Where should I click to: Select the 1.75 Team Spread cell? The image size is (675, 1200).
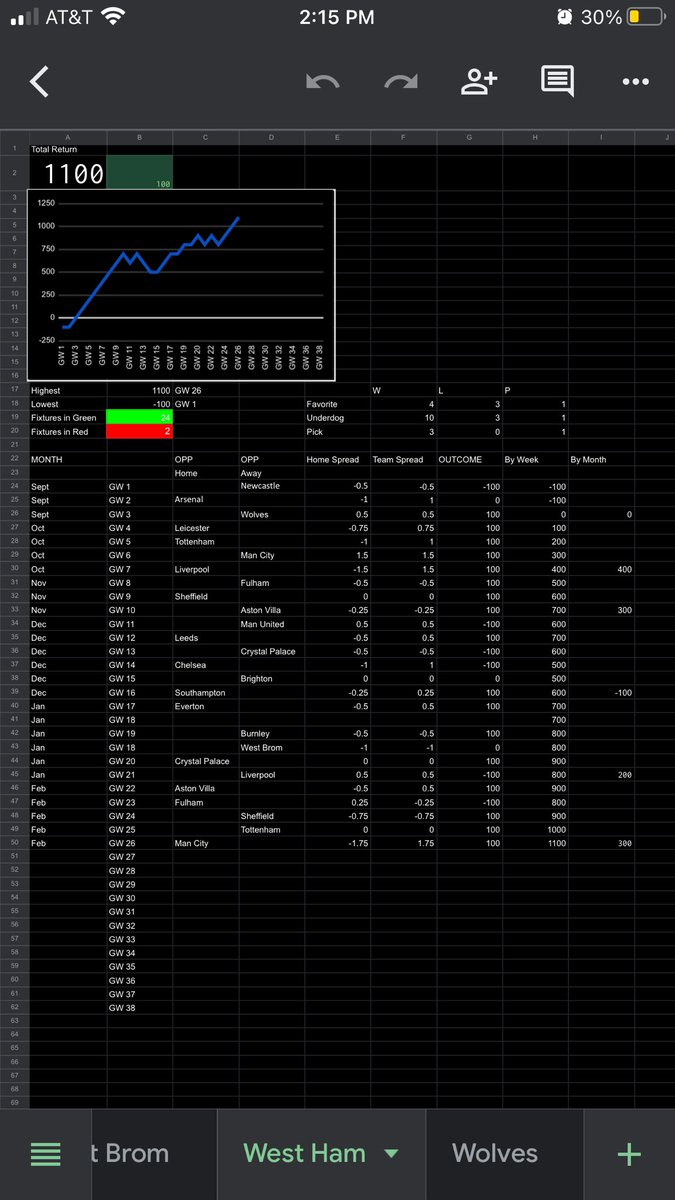coord(403,844)
